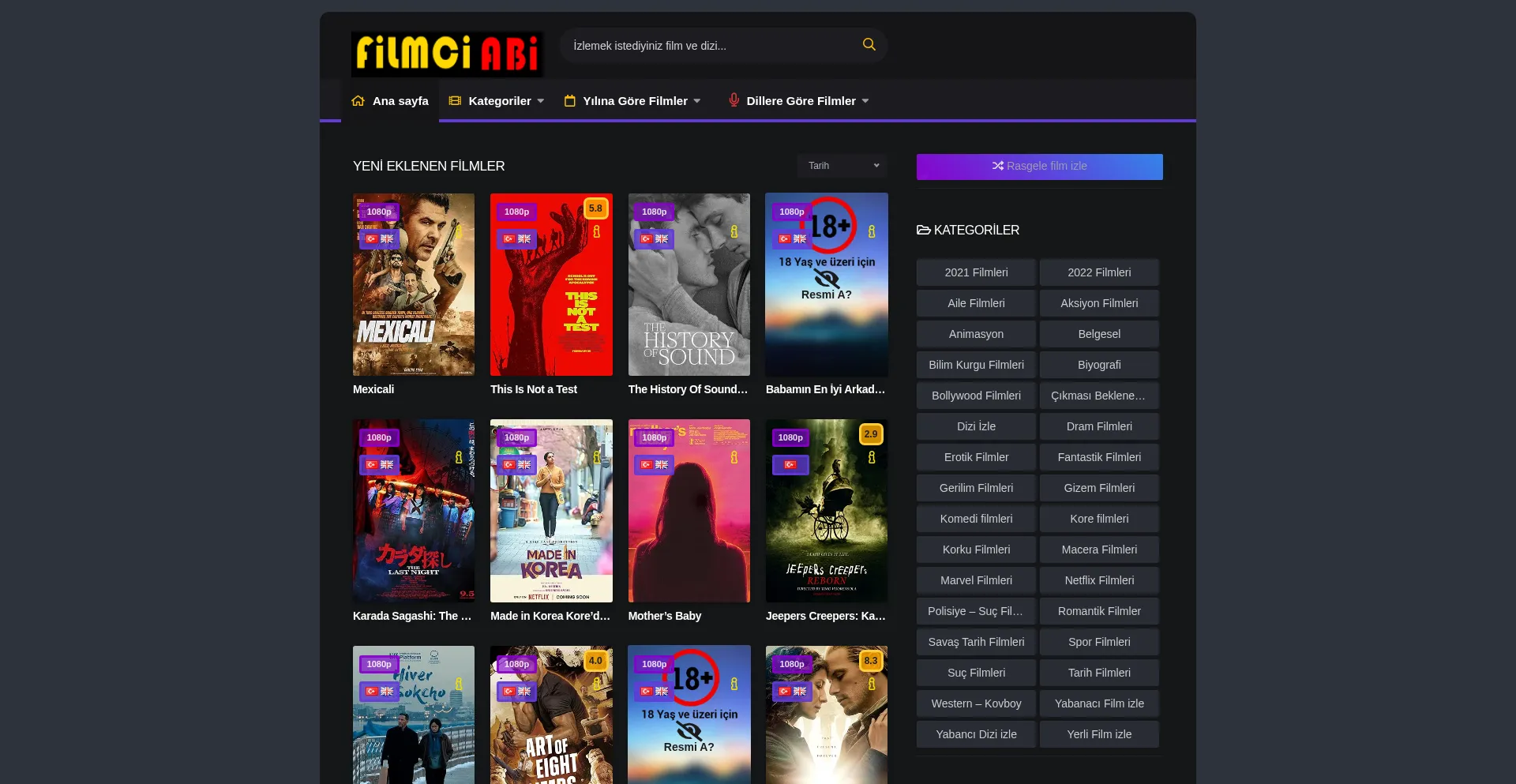This screenshot has height=784, width=1516.
Task: Open This Is Not a Test poster
Action: point(551,284)
